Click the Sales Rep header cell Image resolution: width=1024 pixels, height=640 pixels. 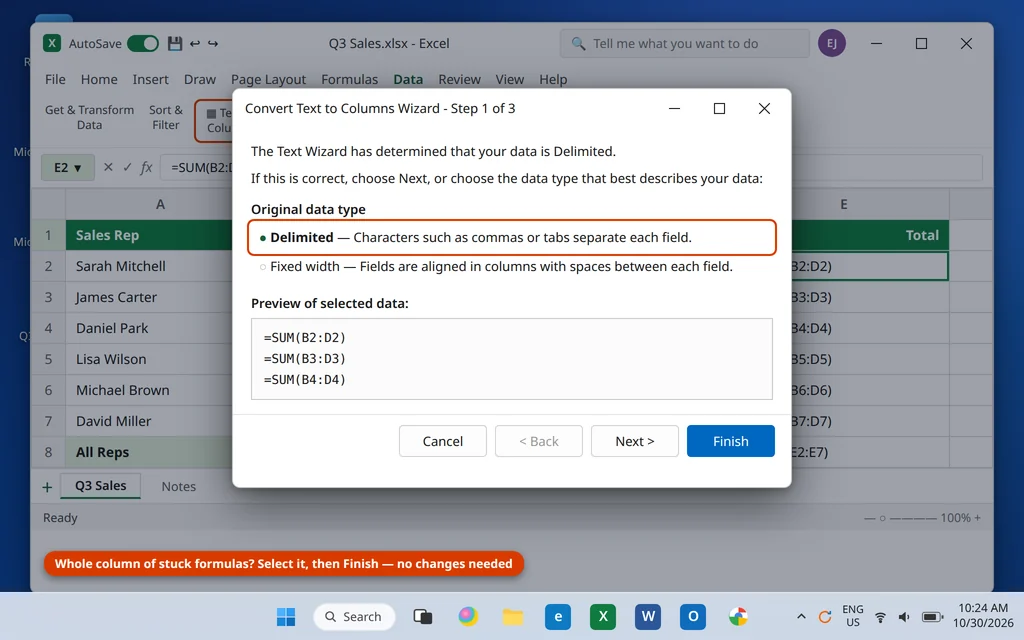tap(150, 235)
